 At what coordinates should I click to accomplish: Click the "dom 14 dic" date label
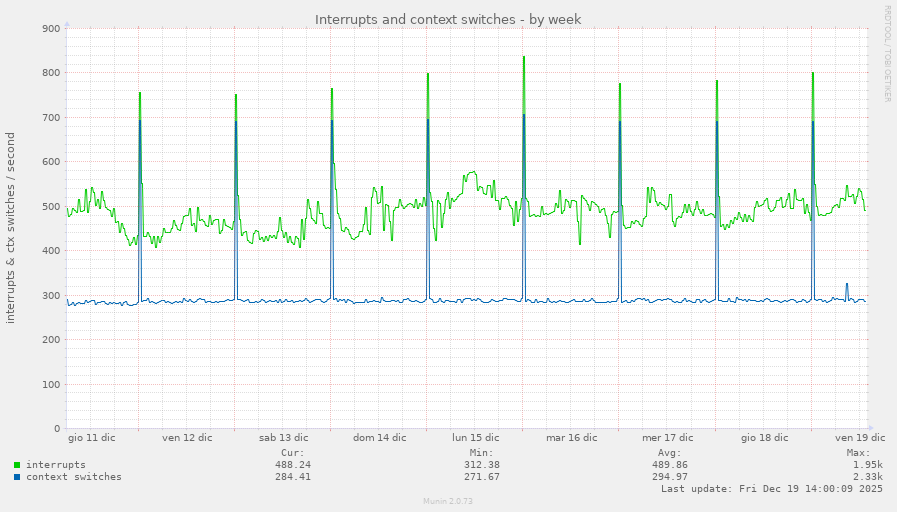(x=380, y=437)
